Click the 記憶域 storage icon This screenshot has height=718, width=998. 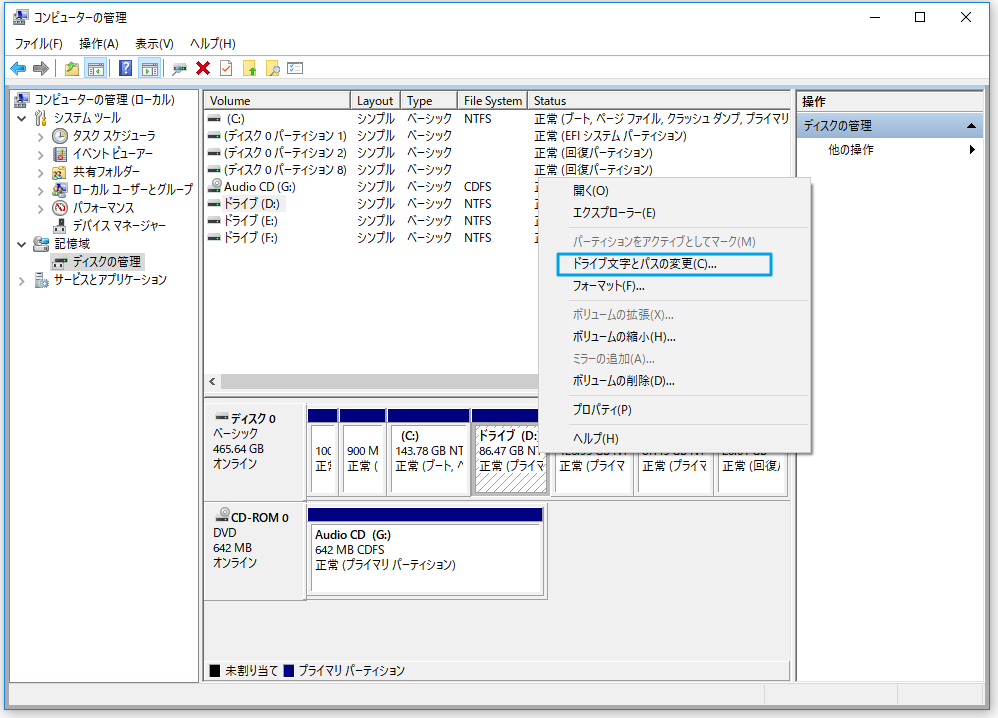pos(41,244)
